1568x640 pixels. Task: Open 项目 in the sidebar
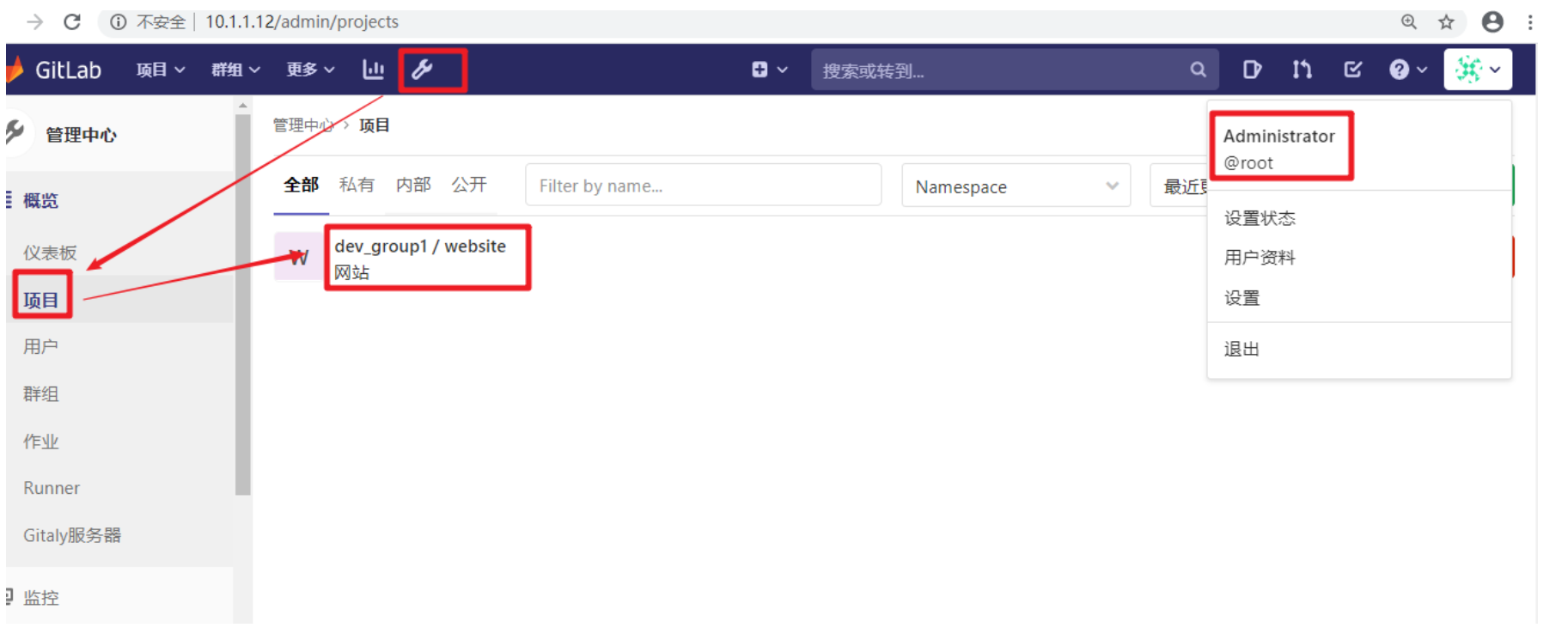click(40, 300)
